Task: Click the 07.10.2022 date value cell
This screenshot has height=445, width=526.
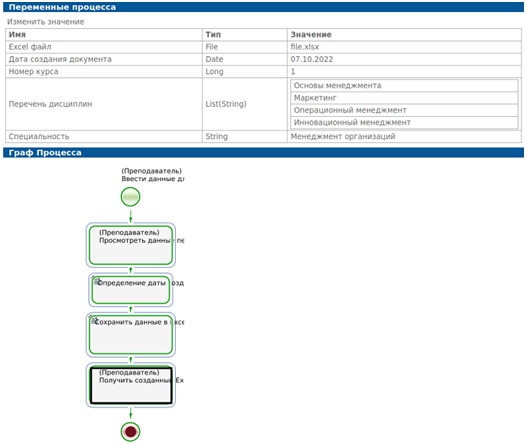Action: click(x=405, y=59)
